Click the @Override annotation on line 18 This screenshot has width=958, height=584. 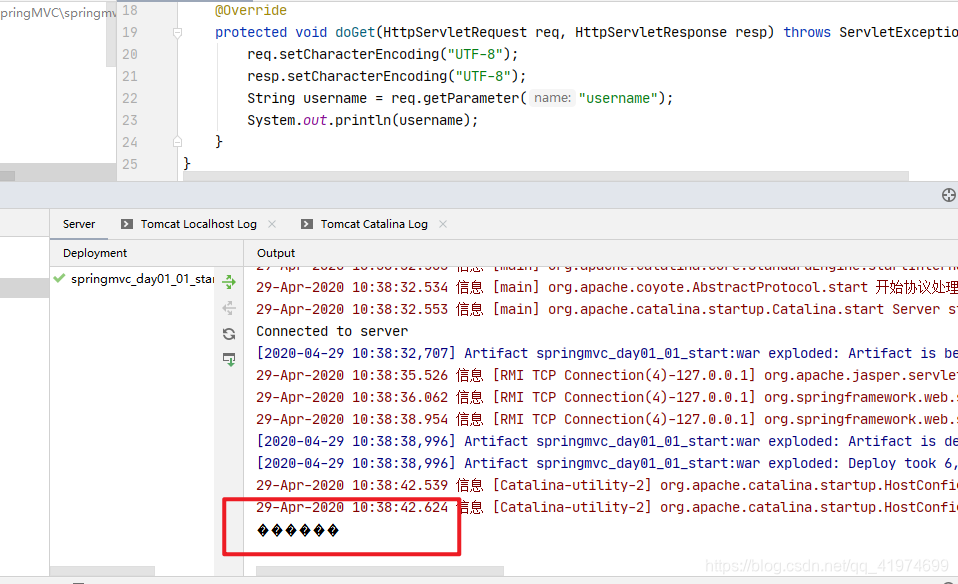[x=250, y=10]
